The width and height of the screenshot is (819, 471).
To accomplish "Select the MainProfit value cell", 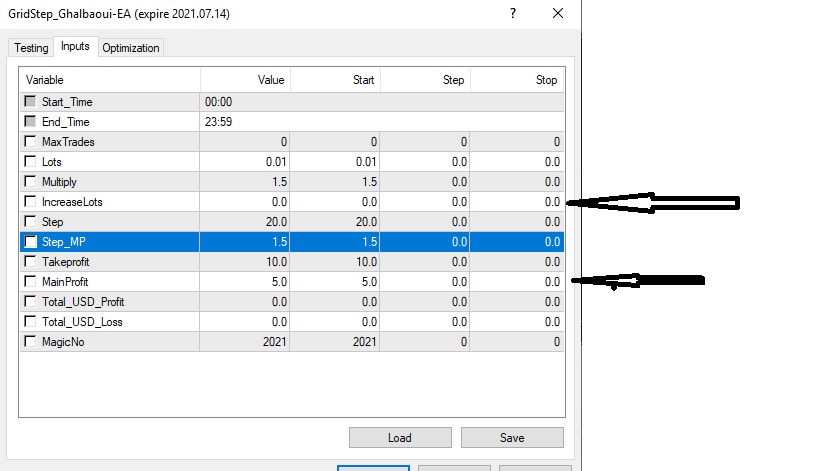I will pyautogui.click(x=245, y=282).
